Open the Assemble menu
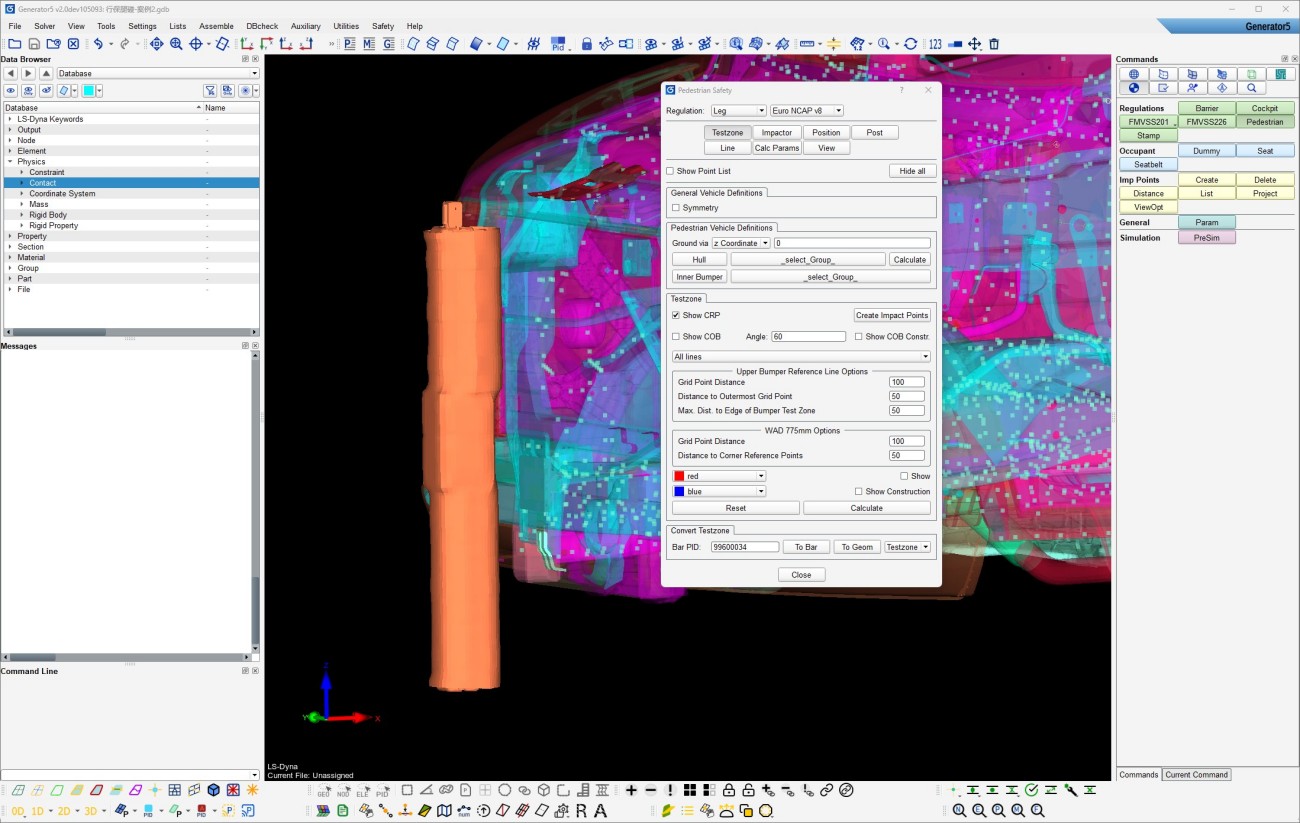 point(216,26)
